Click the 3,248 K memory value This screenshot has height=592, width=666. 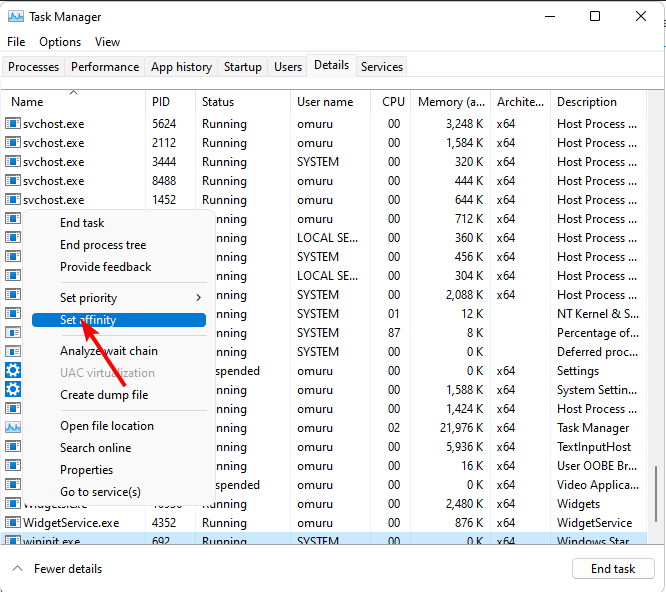[x=464, y=124]
